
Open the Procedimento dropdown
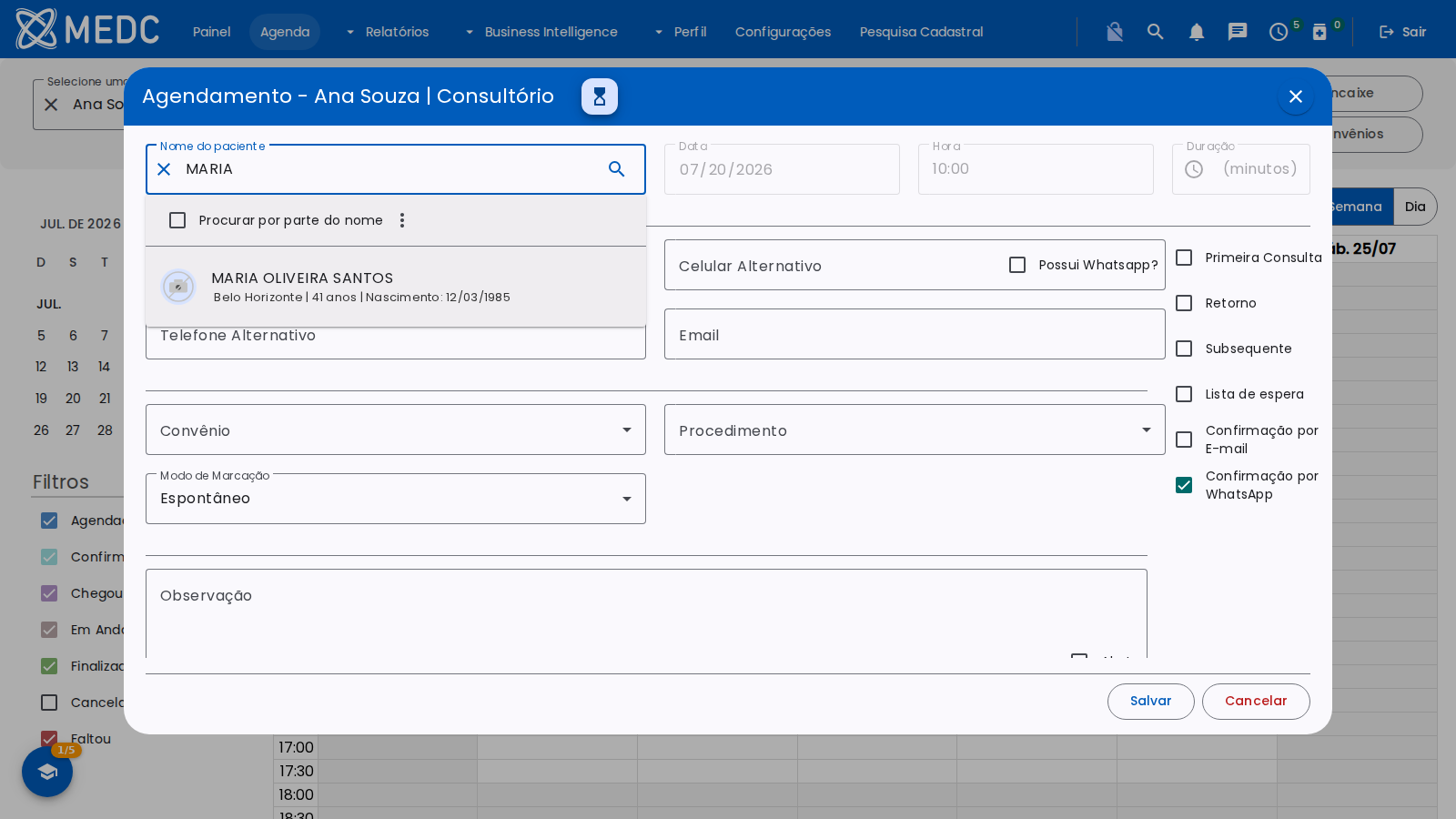click(x=915, y=430)
